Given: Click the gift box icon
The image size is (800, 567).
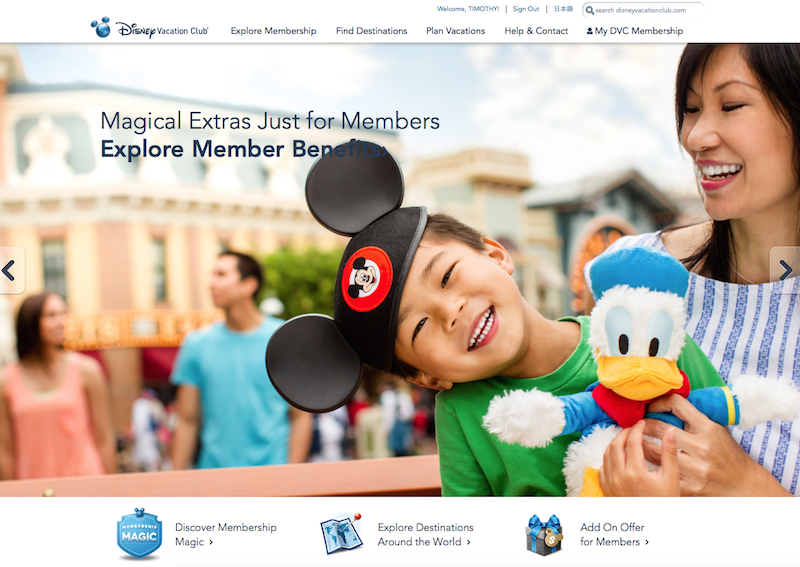Looking at the screenshot, I should click(544, 535).
